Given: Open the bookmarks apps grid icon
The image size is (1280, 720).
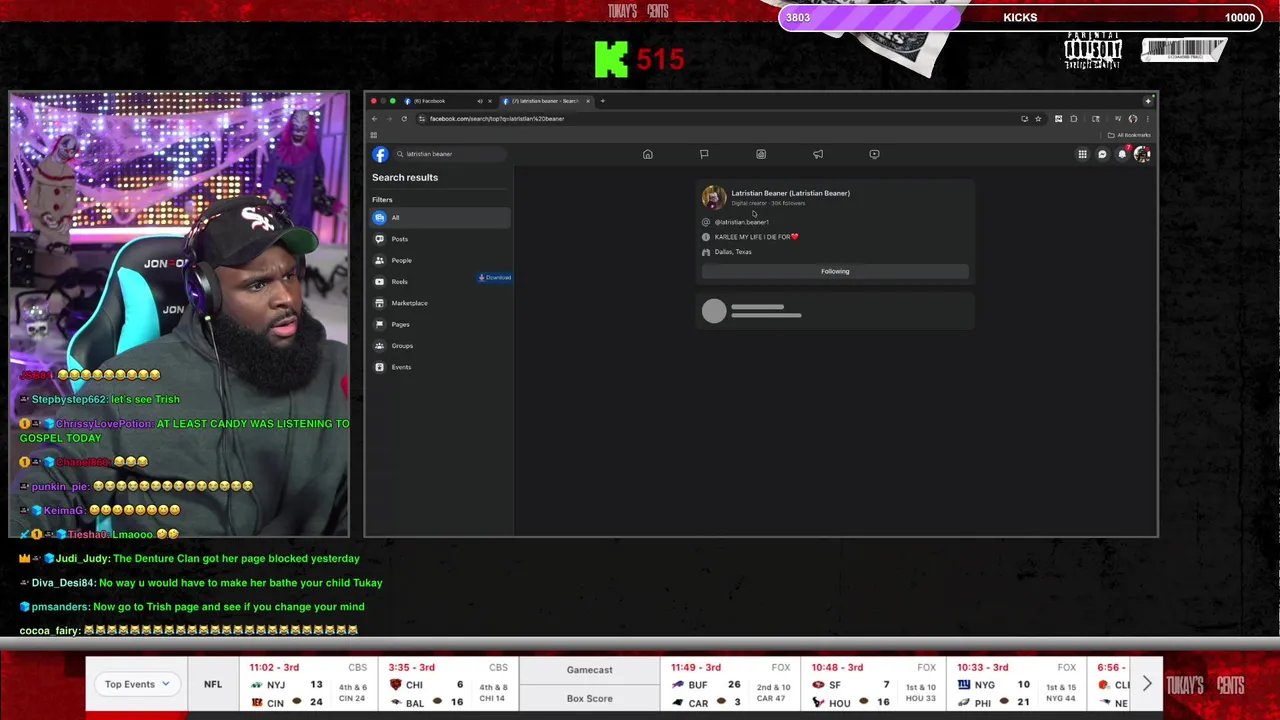Looking at the screenshot, I should coord(374,135).
